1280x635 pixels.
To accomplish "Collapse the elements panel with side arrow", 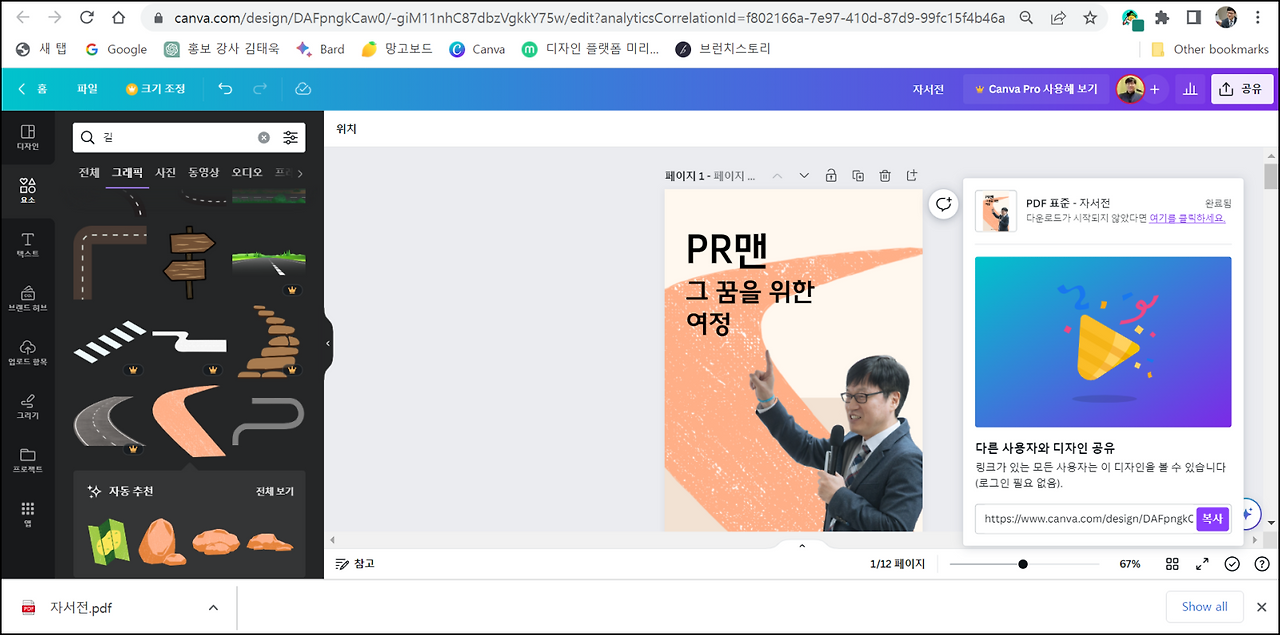I will coord(327,342).
